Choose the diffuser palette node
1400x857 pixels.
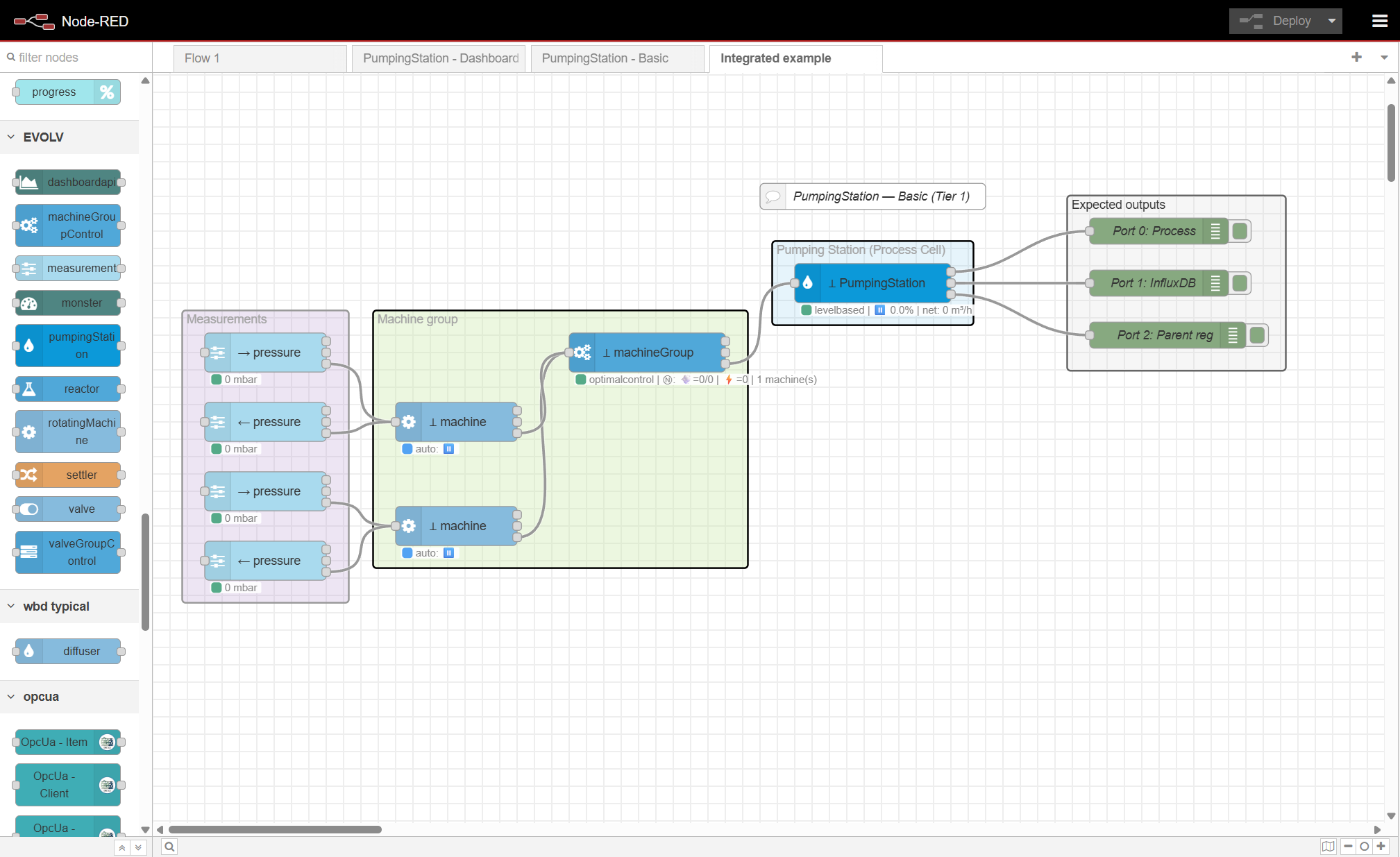[x=68, y=651]
